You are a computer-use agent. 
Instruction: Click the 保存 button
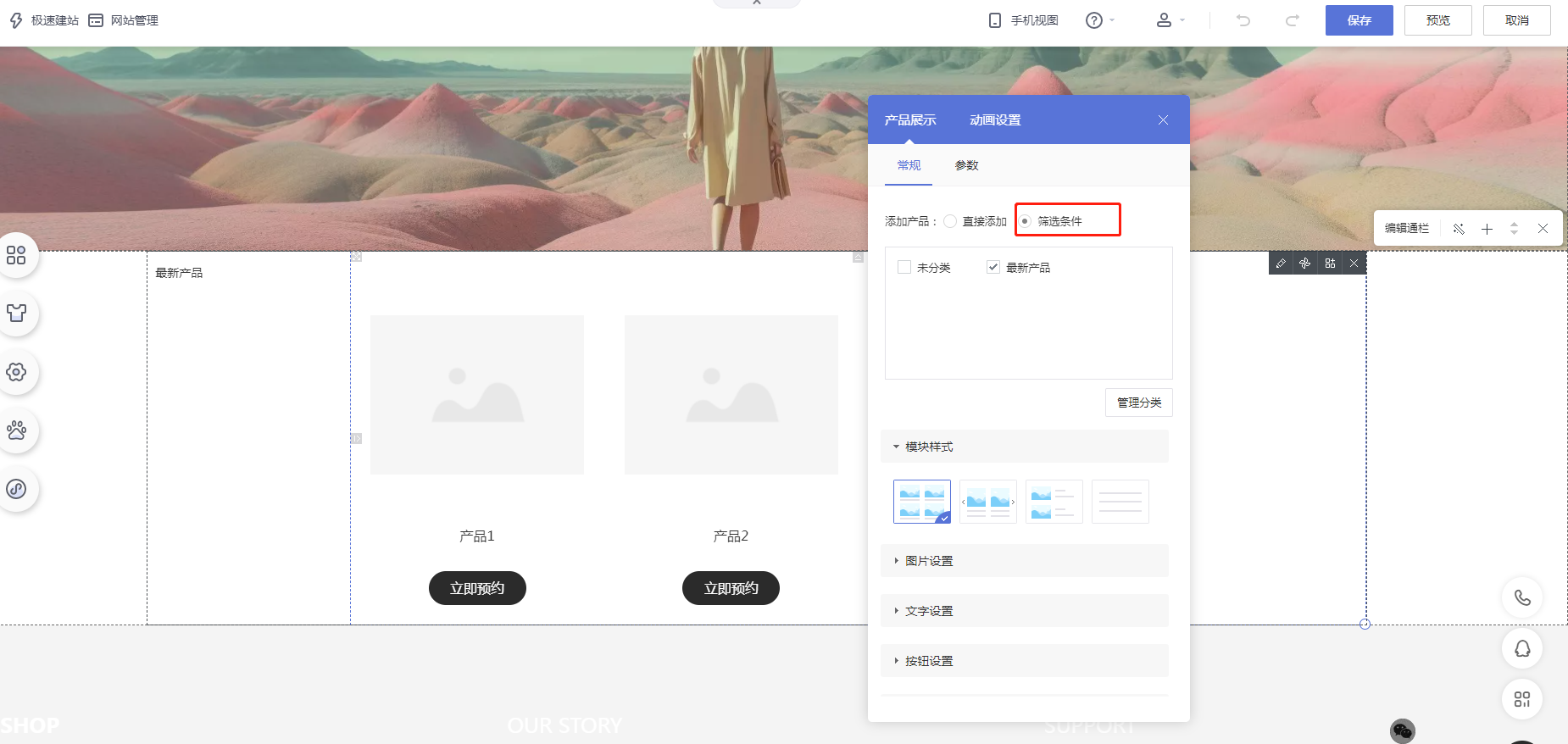[x=1359, y=20]
